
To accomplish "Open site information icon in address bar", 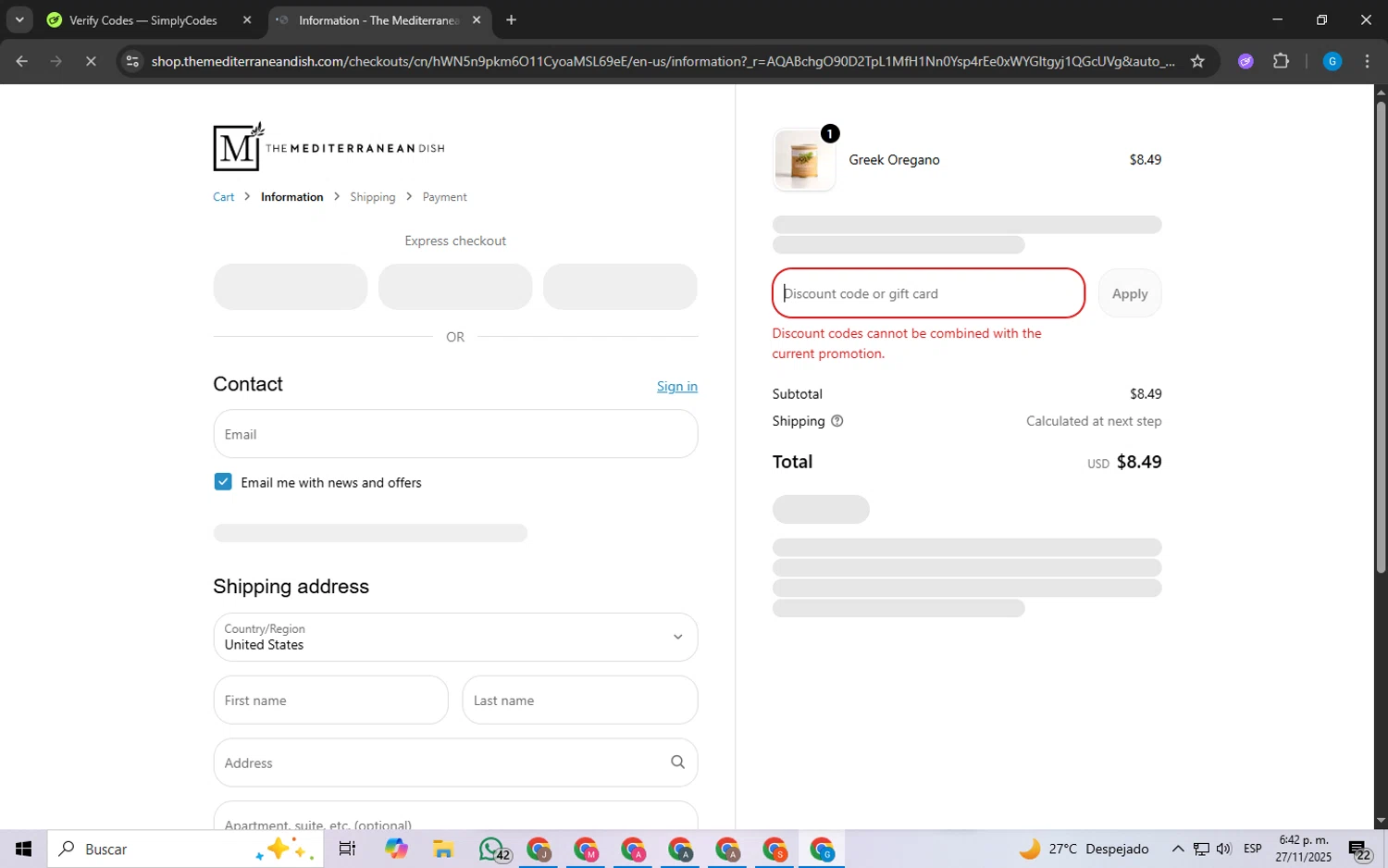I will pos(132,61).
